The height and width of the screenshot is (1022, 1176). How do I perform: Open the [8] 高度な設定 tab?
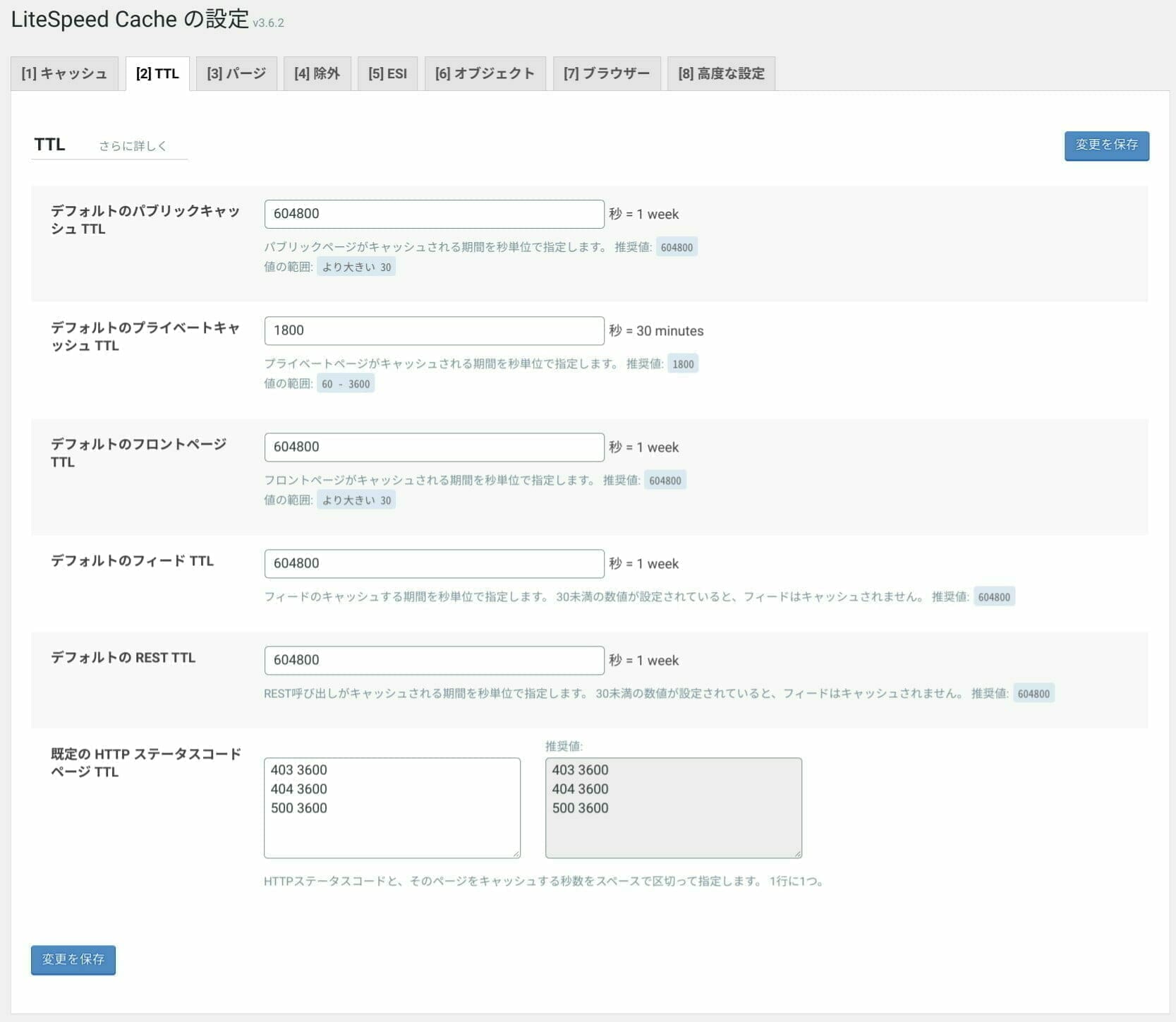pyautogui.click(x=721, y=73)
